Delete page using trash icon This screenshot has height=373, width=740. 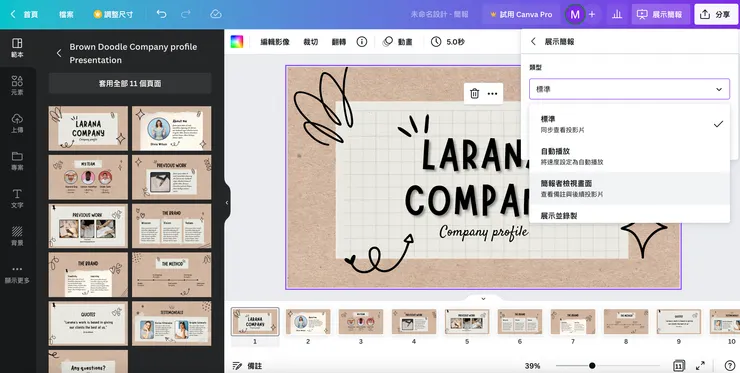point(474,93)
